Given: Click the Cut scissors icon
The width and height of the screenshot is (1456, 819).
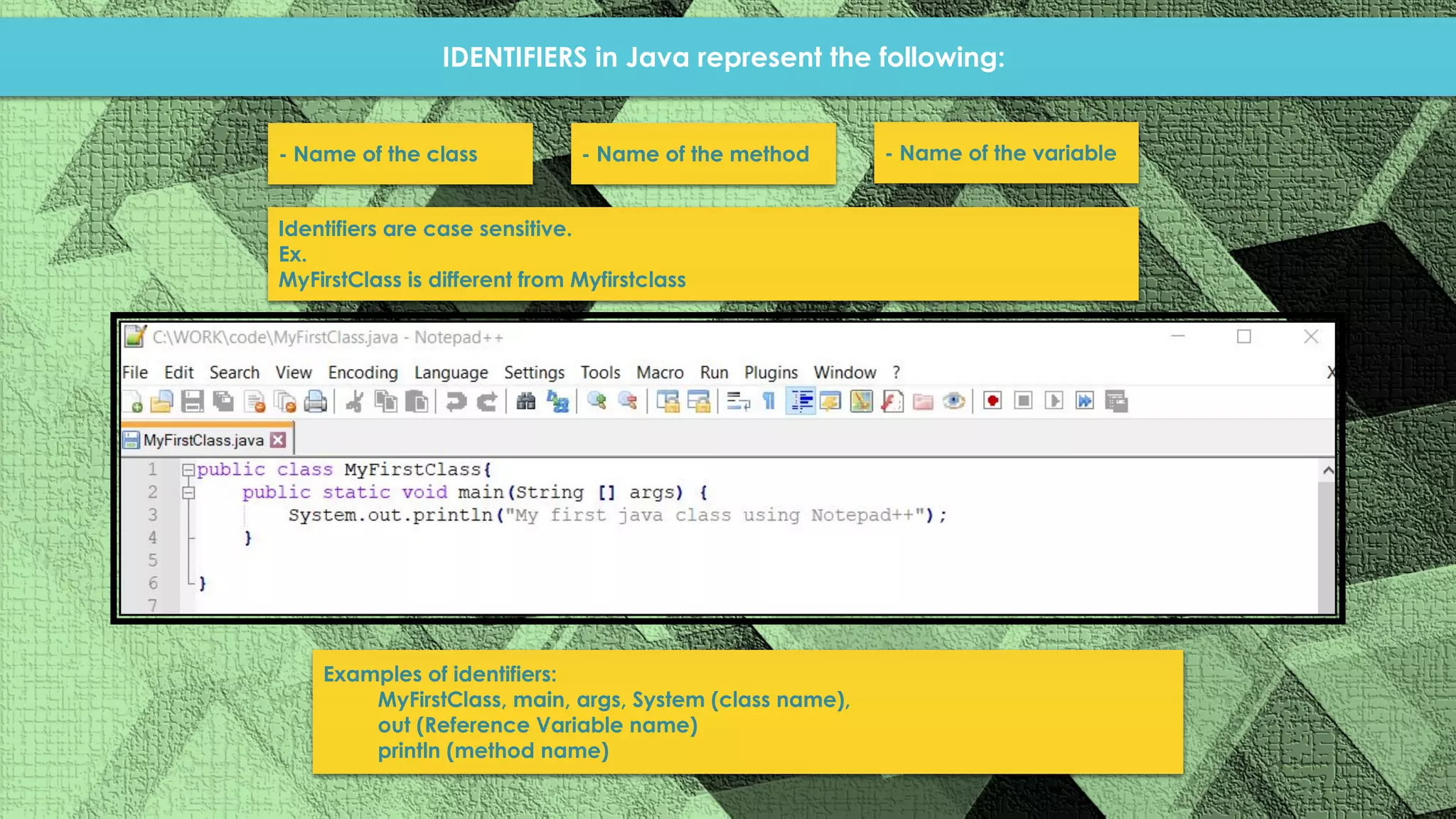Looking at the screenshot, I should coord(354,402).
